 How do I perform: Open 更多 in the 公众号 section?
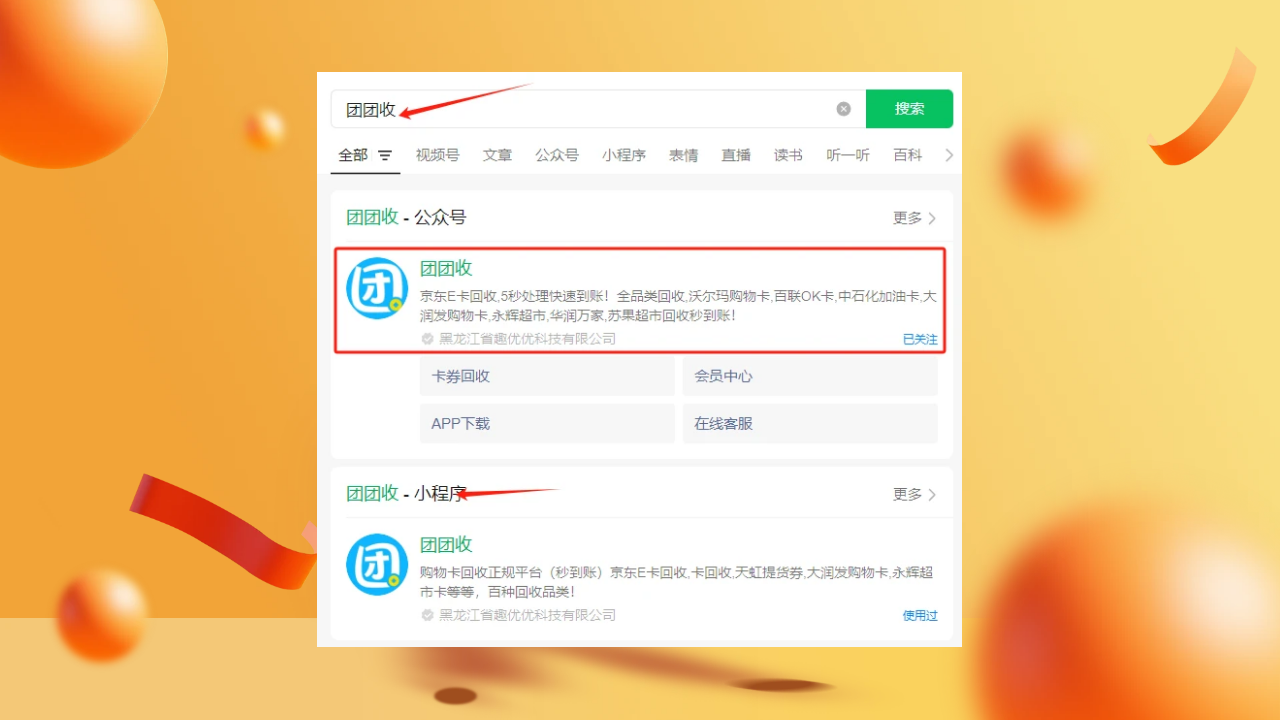(914, 218)
